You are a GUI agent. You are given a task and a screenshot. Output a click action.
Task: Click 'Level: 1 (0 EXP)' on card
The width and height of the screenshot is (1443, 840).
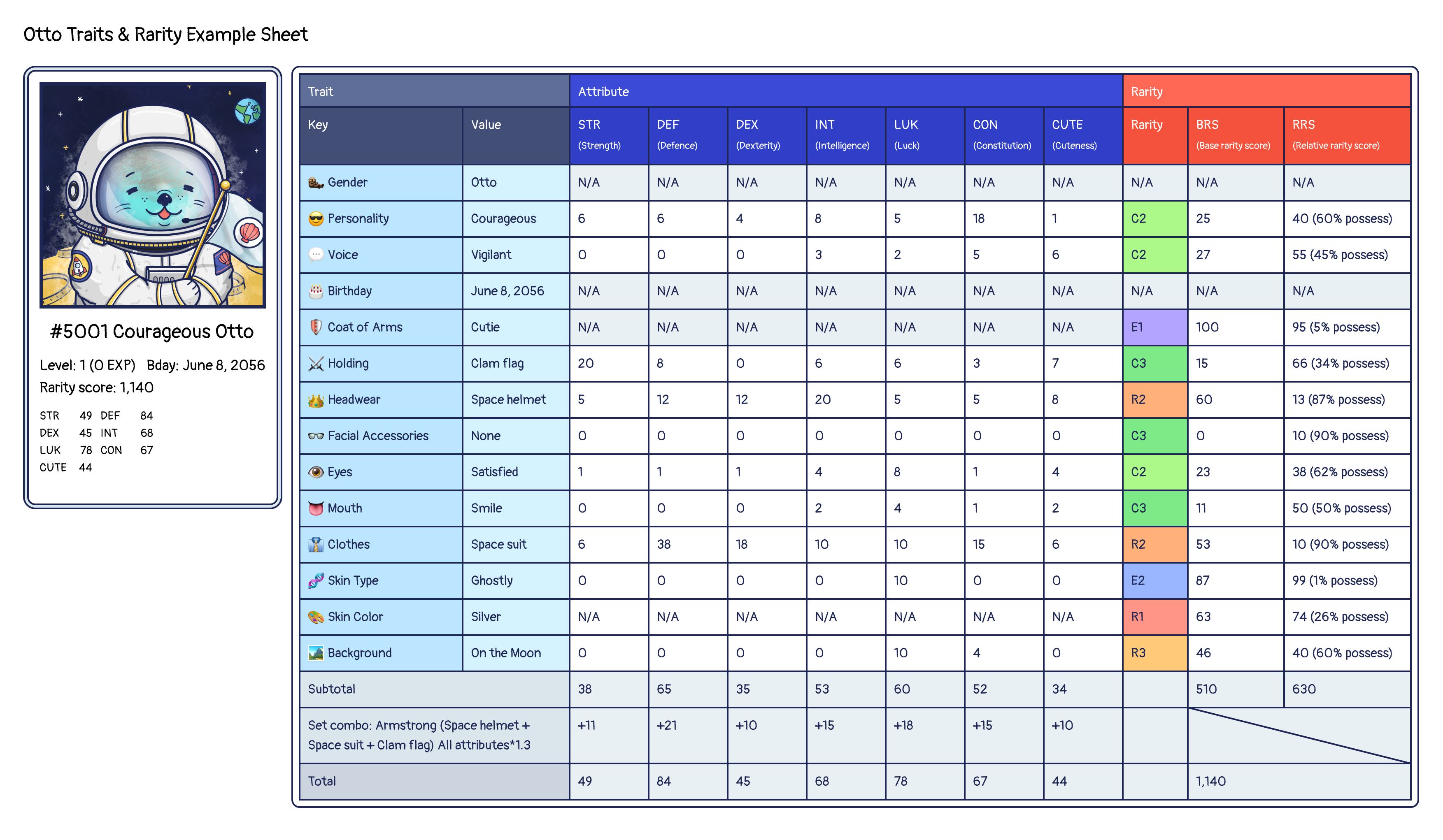[87, 365]
